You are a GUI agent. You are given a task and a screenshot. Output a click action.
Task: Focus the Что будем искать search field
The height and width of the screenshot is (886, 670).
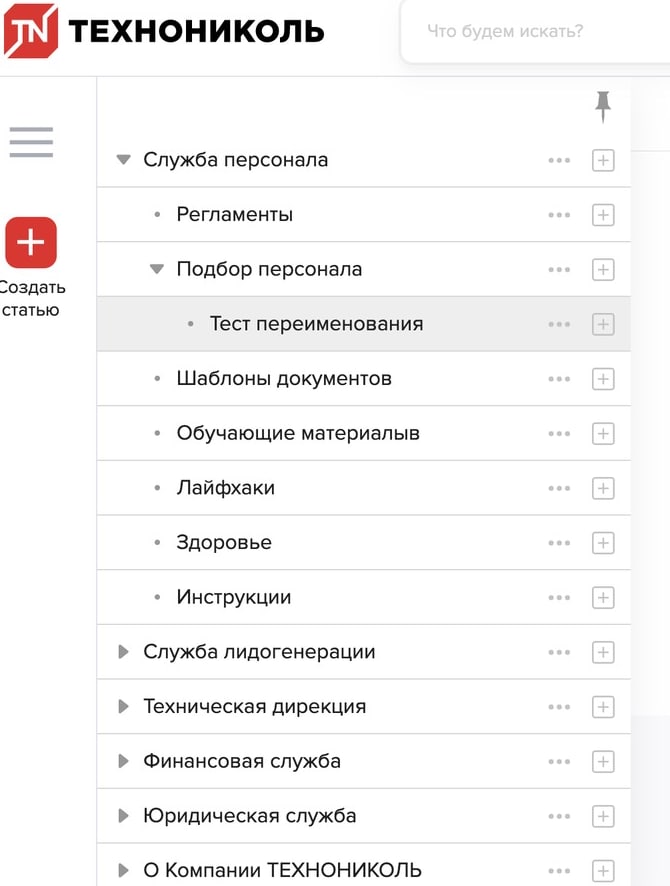click(x=530, y=31)
